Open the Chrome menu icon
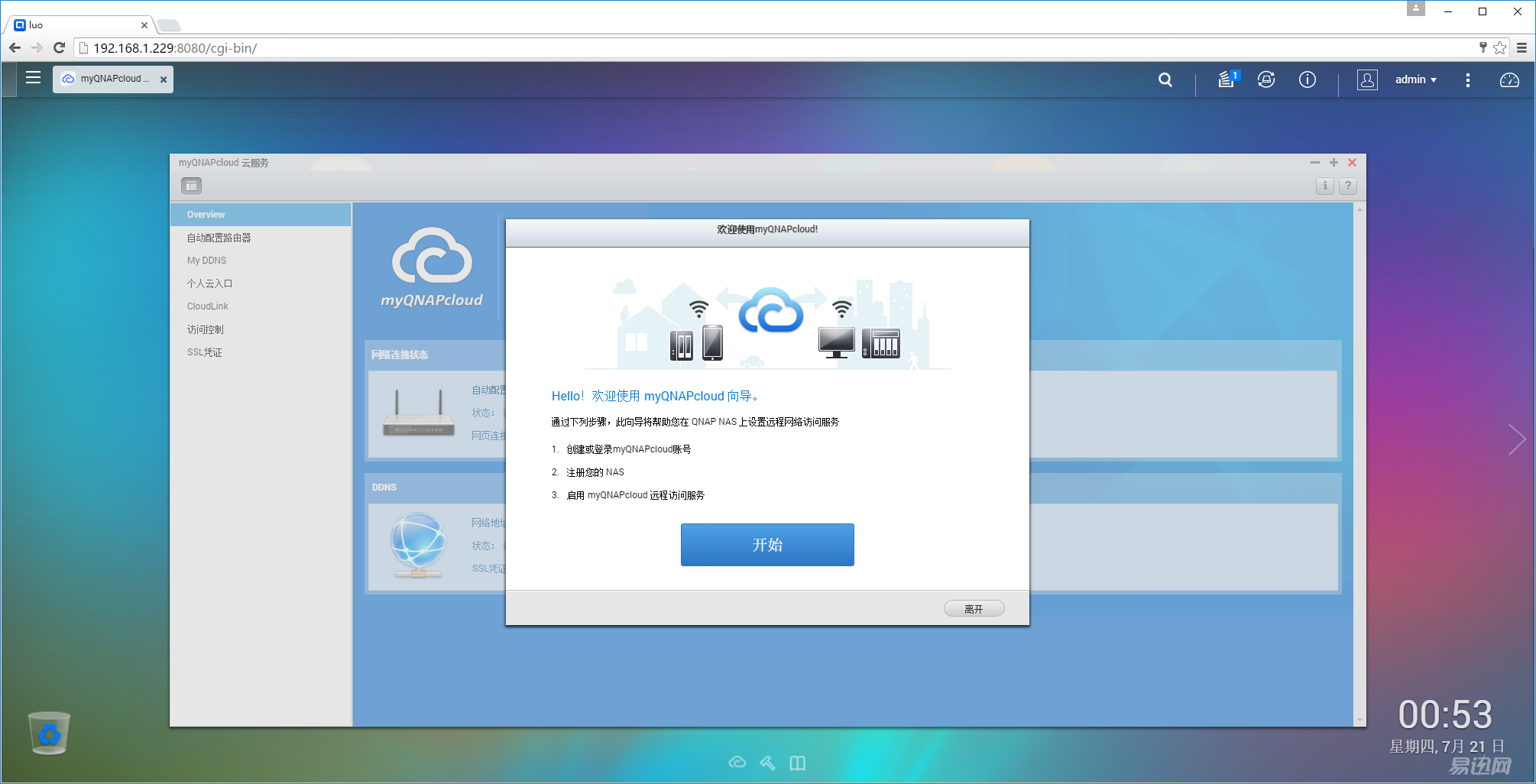Viewport: 1536px width, 784px height. (x=1521, y=48)
